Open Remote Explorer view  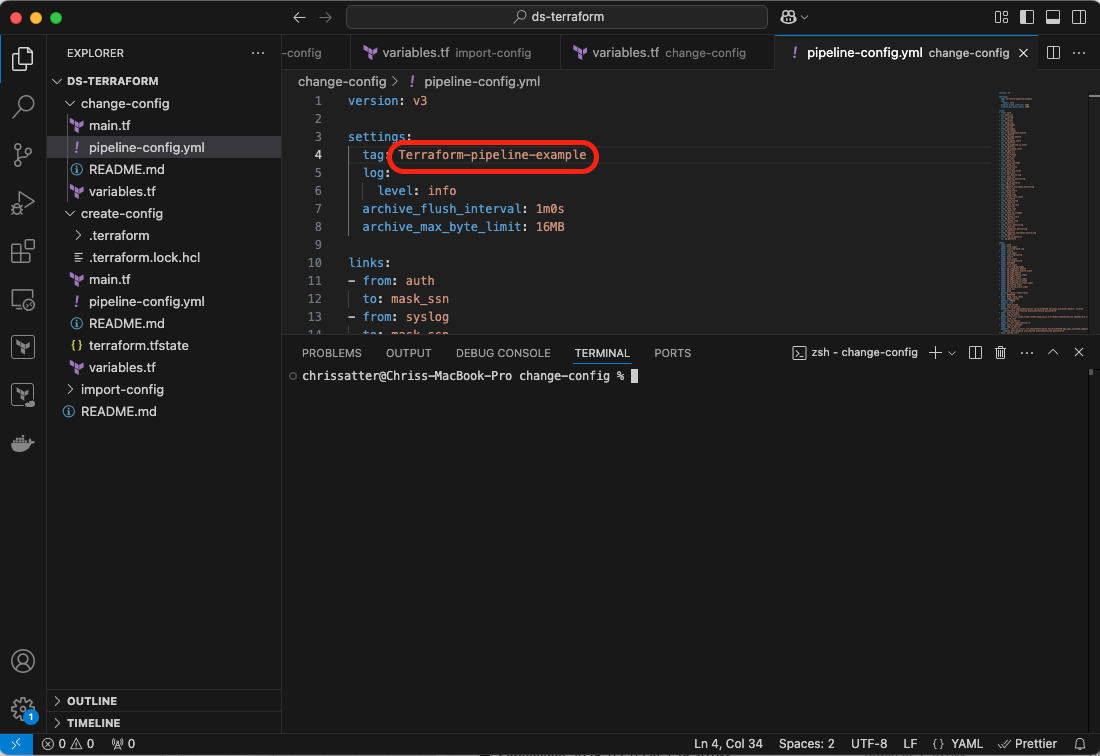(23, 299)
